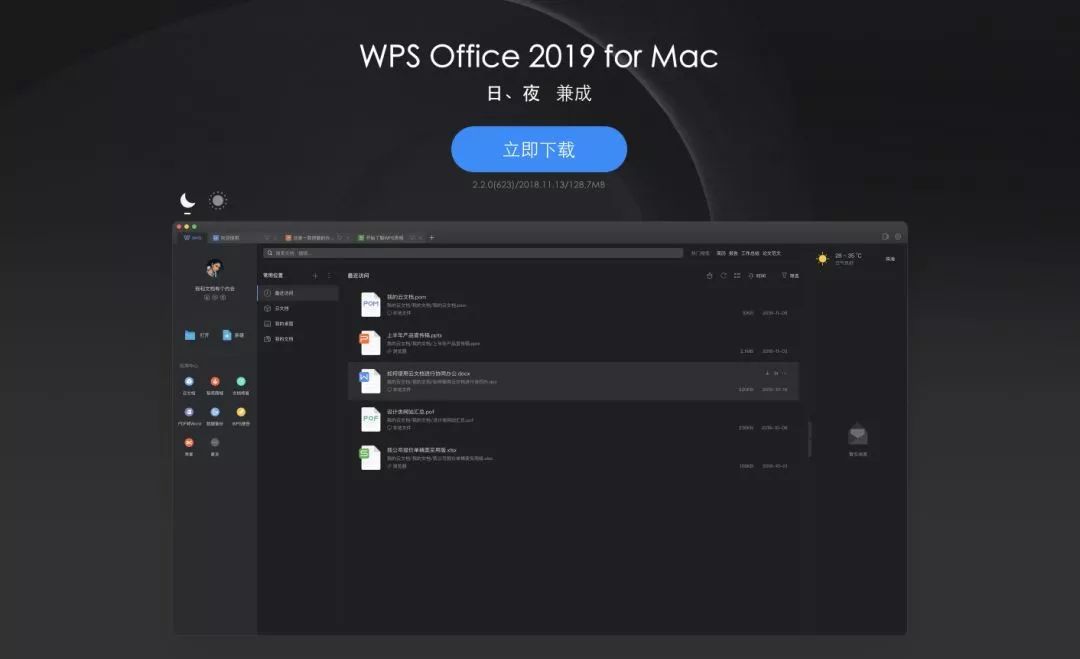Open the .pptx presentation file row
Screen dimensions: 1080x659
[x=573, y=343]
